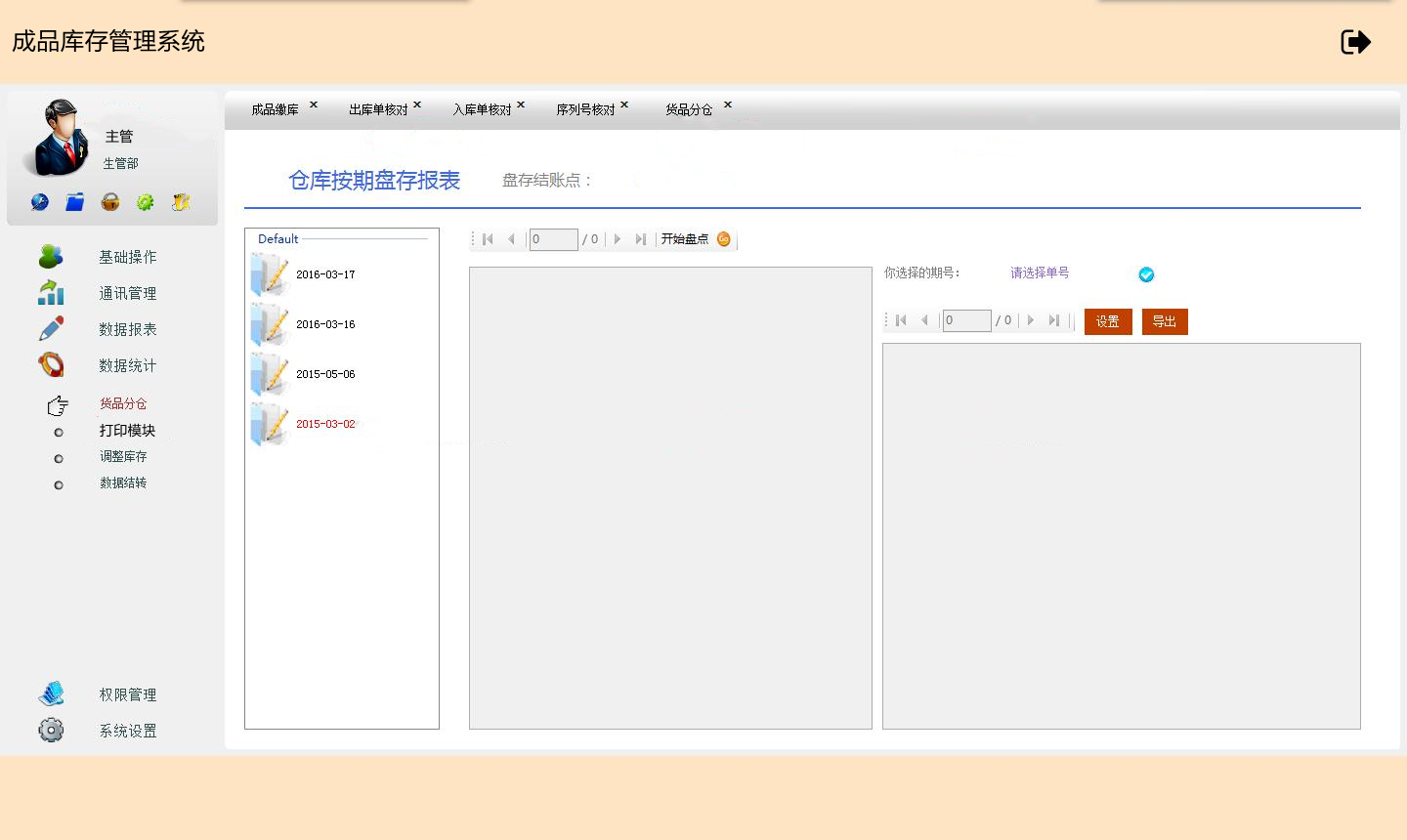Screen dimensions: 1407x840
Task: Click the 导出 export button
Action: click(1165, 321)
